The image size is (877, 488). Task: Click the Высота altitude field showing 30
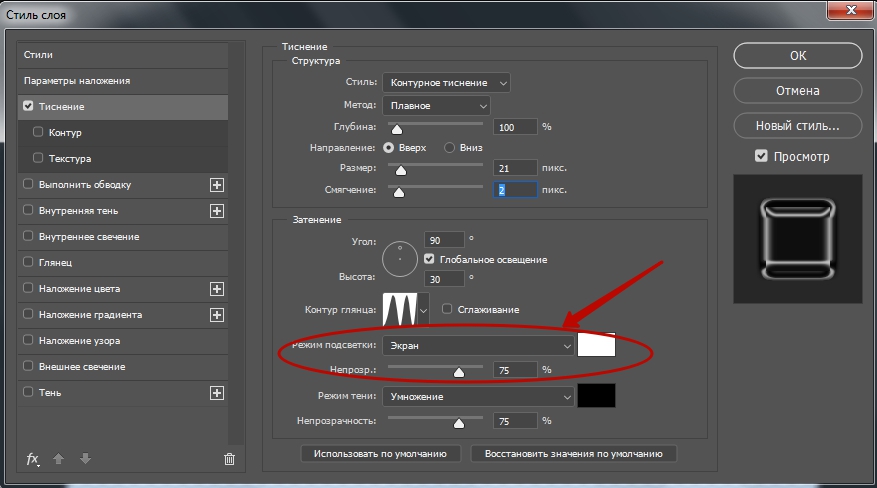pos(444,279)
